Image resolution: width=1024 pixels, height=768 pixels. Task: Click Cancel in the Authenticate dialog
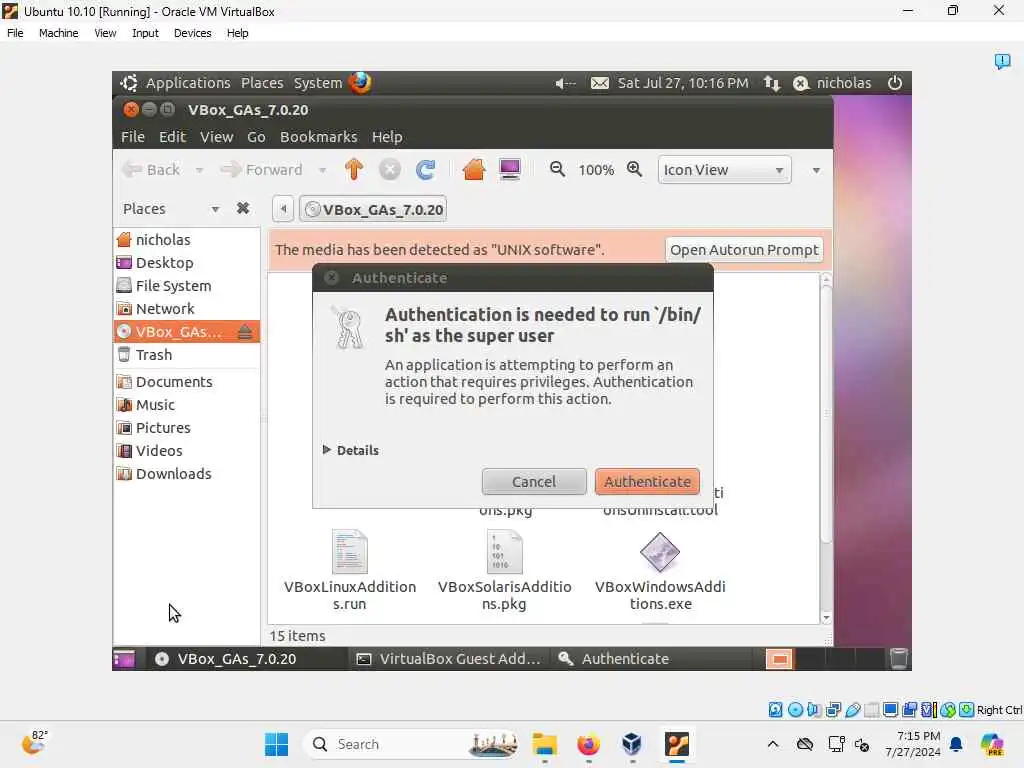click(534, 481)
